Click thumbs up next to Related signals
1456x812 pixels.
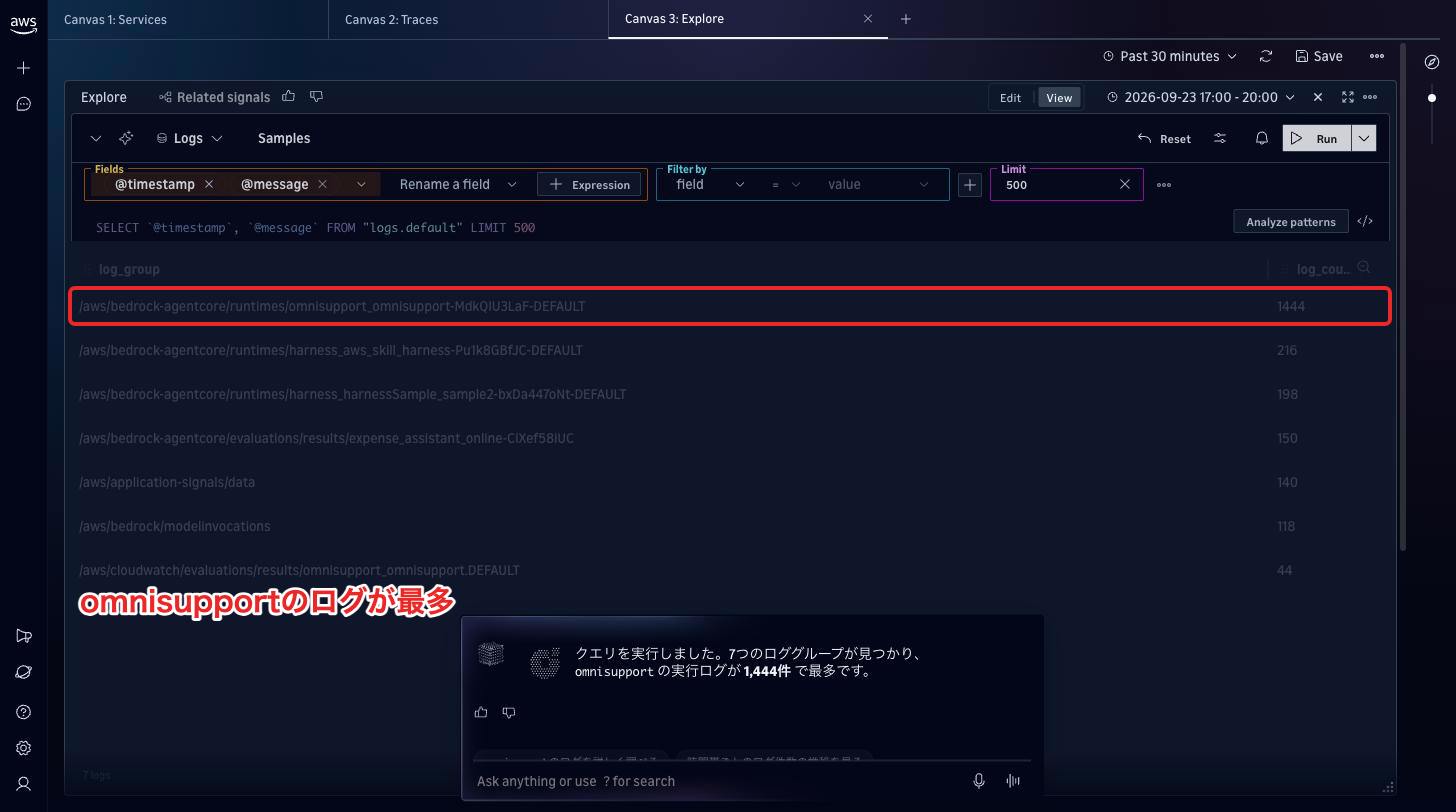pos(289,97)
